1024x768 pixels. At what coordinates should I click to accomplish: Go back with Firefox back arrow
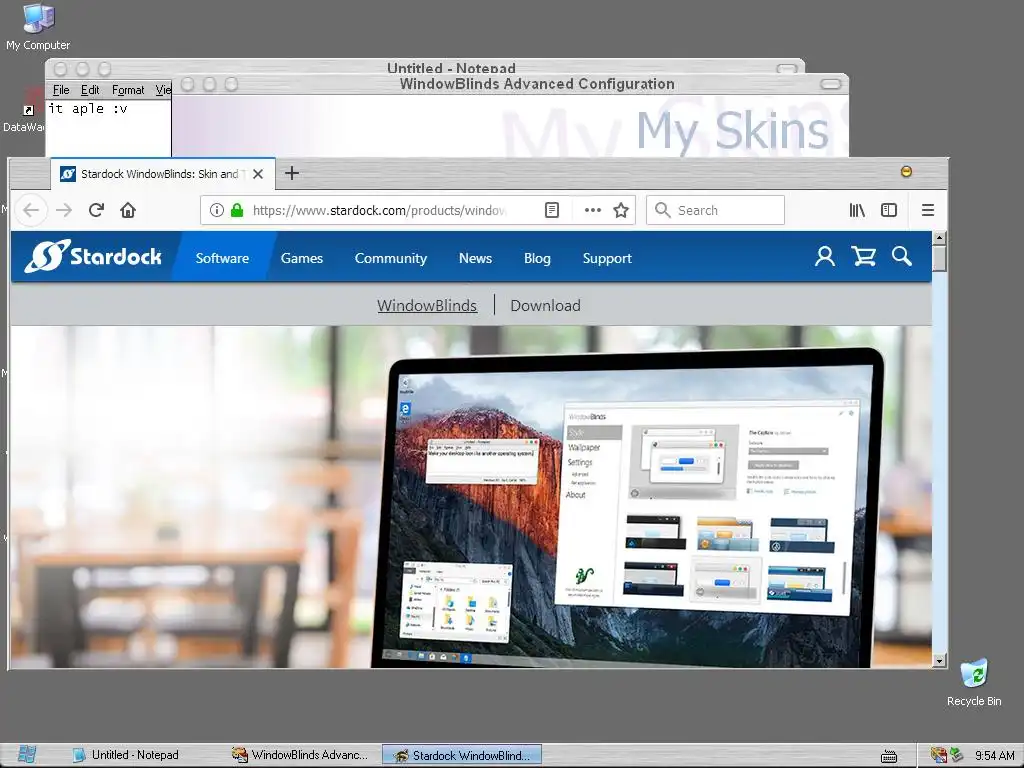pos(31,210)
